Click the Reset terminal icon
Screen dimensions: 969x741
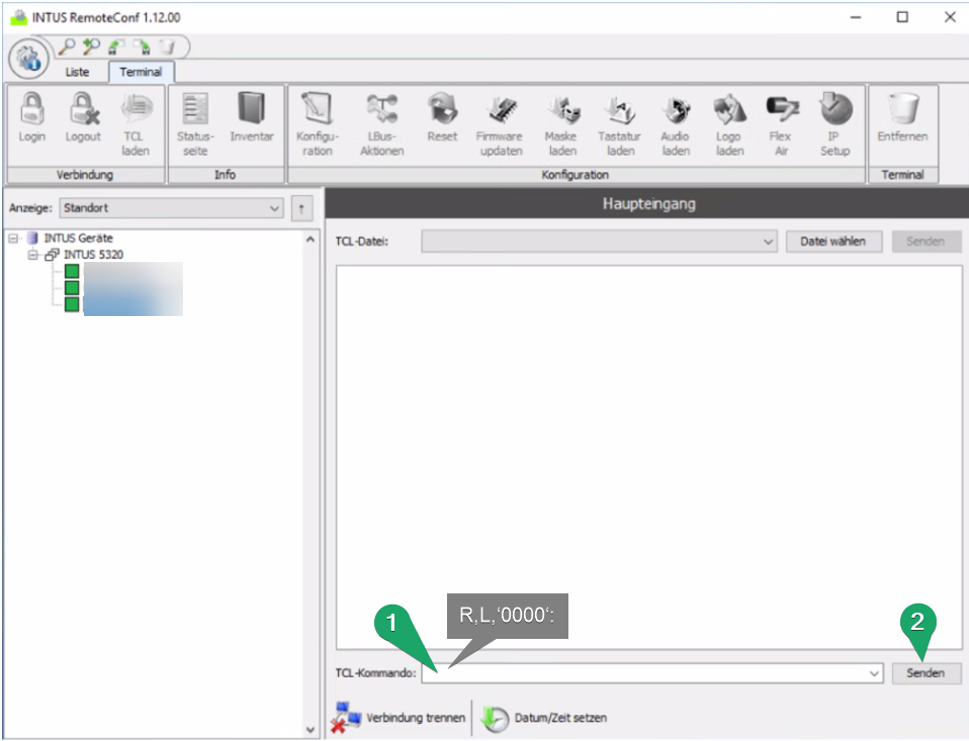(442, 110)
